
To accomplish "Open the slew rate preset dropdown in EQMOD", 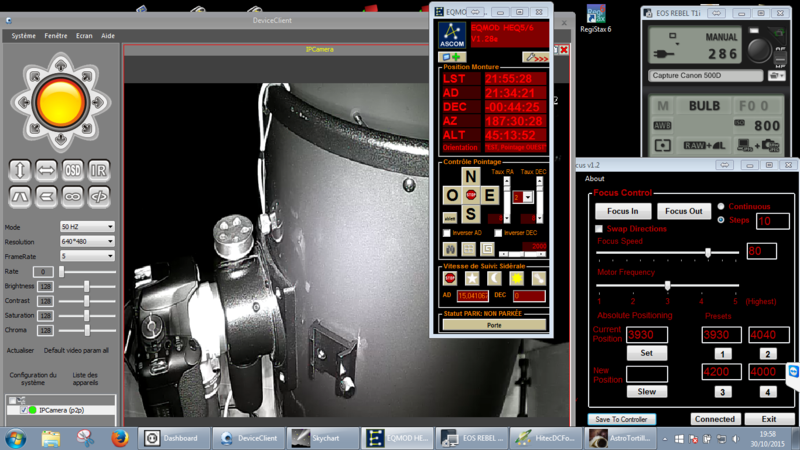I will click(x=528, y=197).
